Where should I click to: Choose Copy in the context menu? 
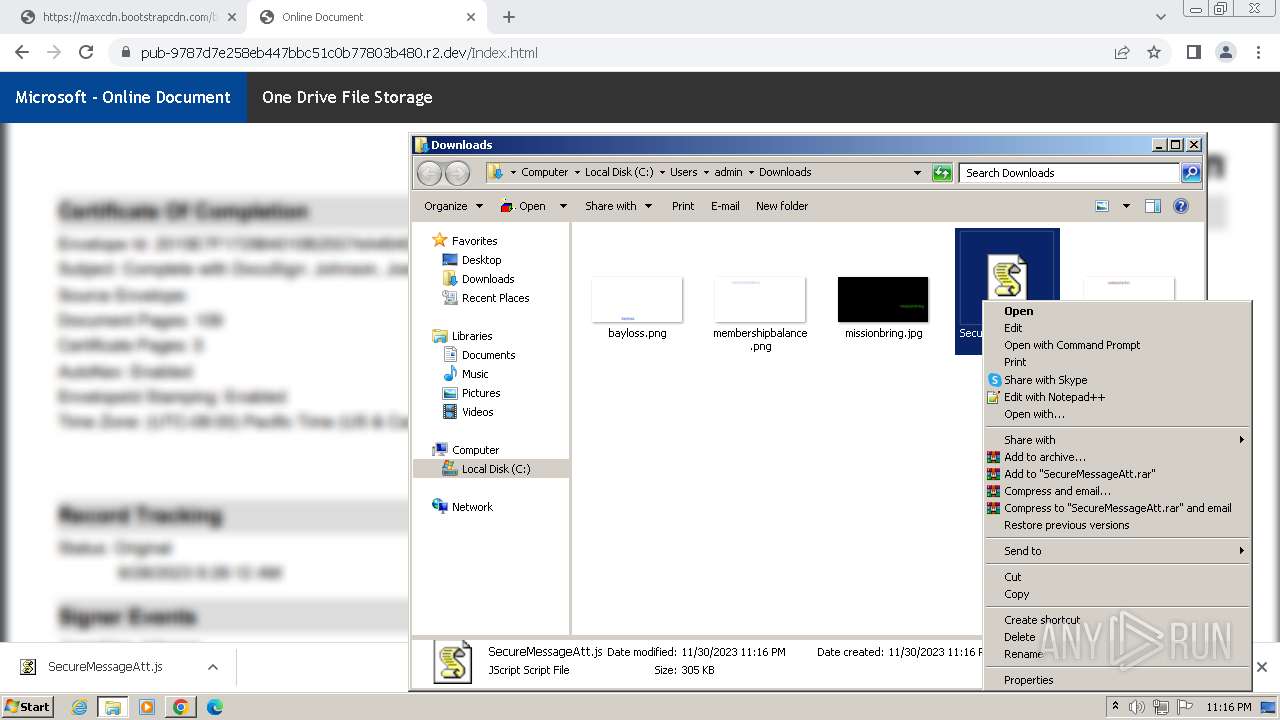[1118, 594]
